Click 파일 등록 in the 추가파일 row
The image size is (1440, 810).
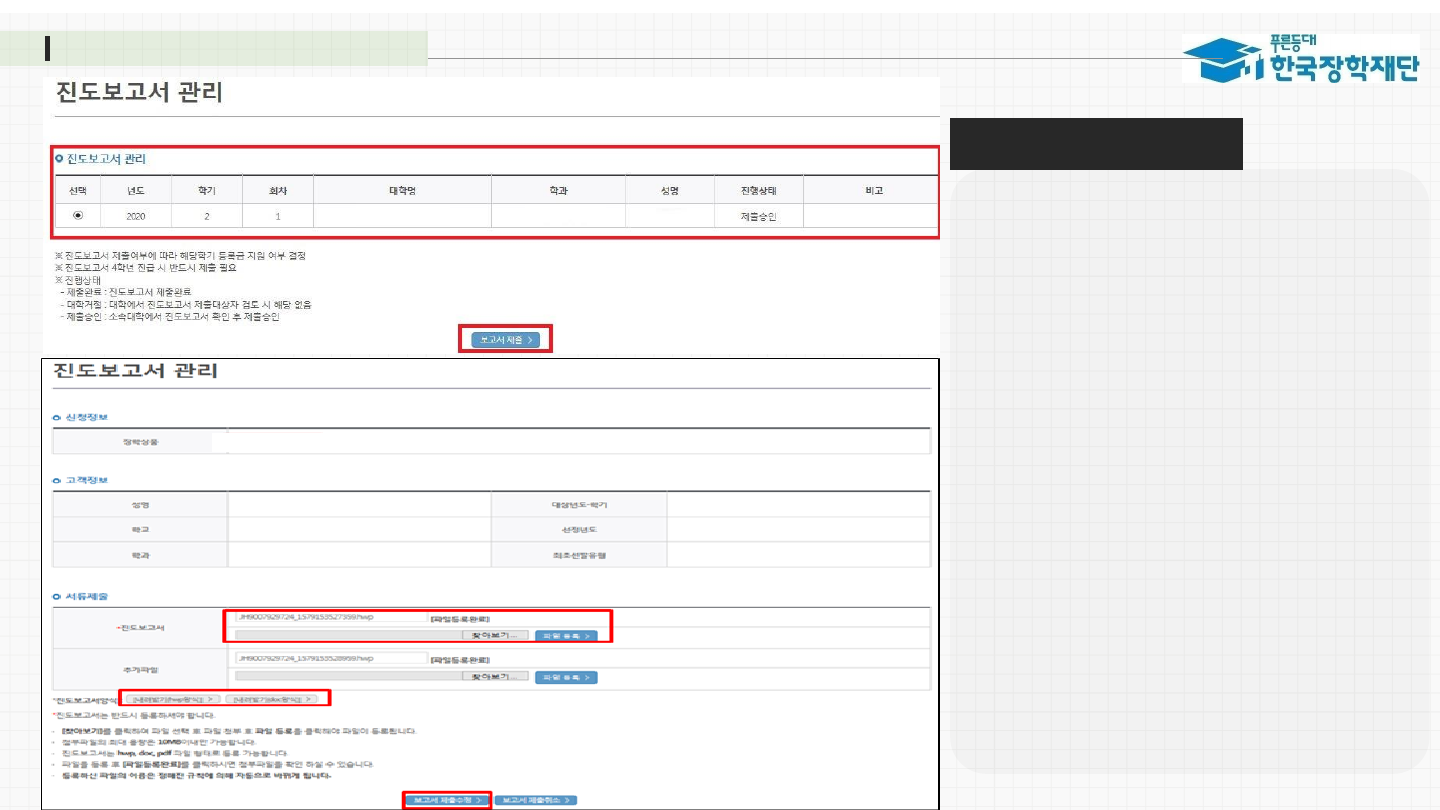click(566, 677)
